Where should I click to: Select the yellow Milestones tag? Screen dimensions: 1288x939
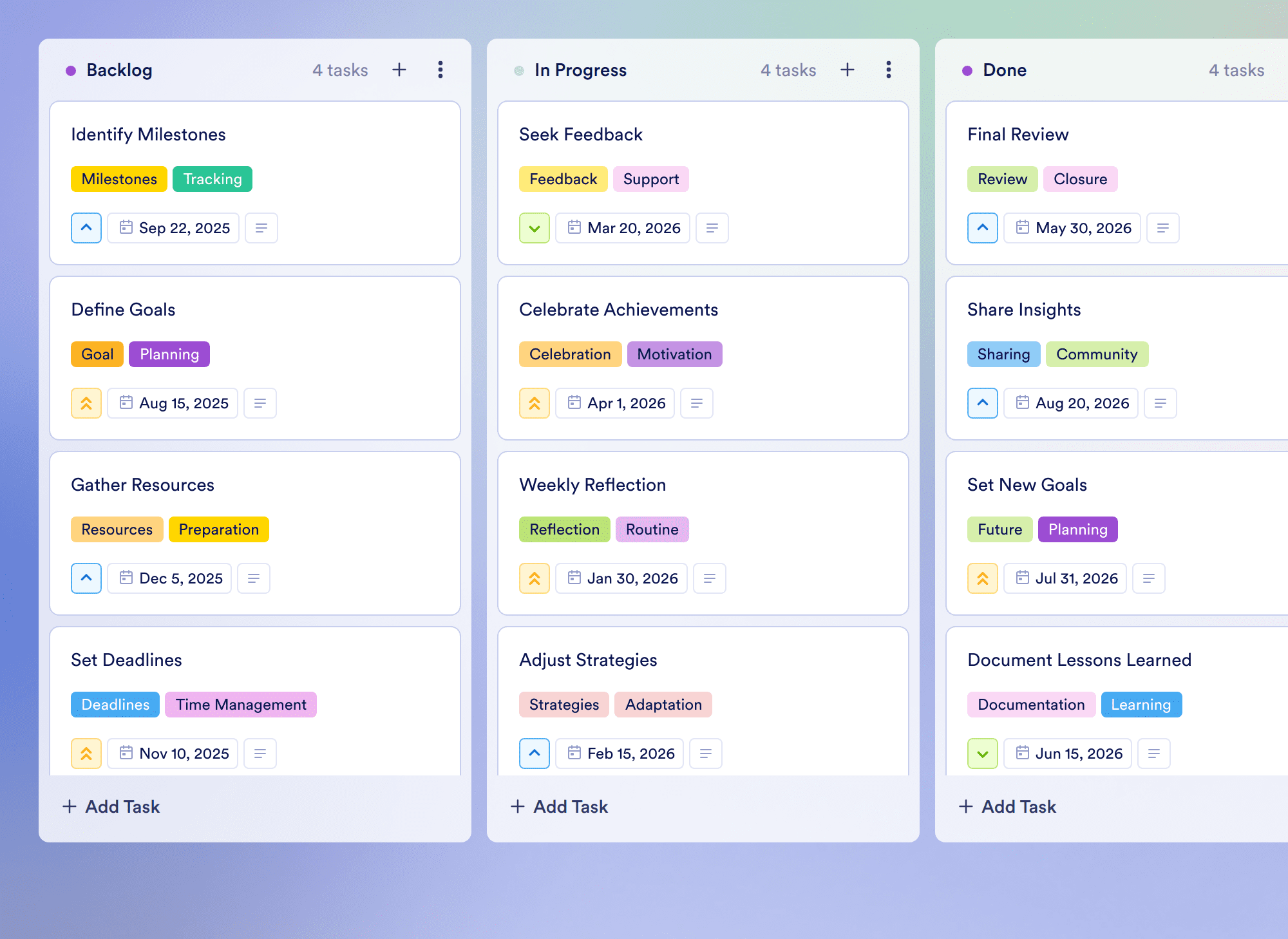119,179
